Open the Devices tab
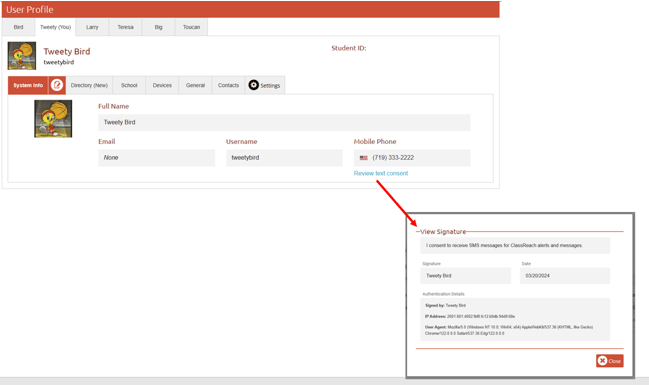 (x=162, y=85)
